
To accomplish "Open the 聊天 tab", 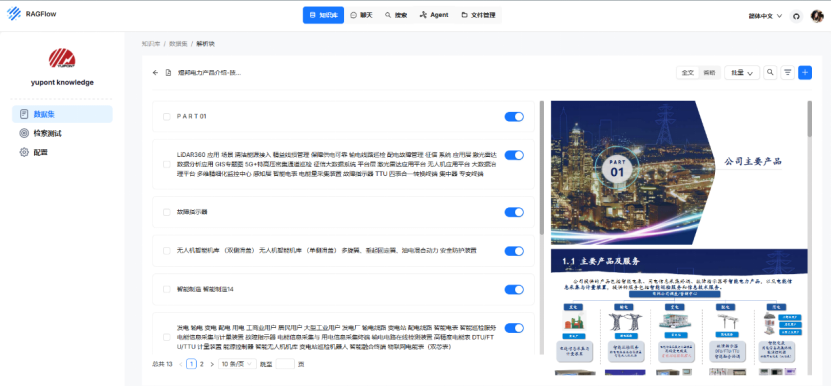I will pos(361,15).
